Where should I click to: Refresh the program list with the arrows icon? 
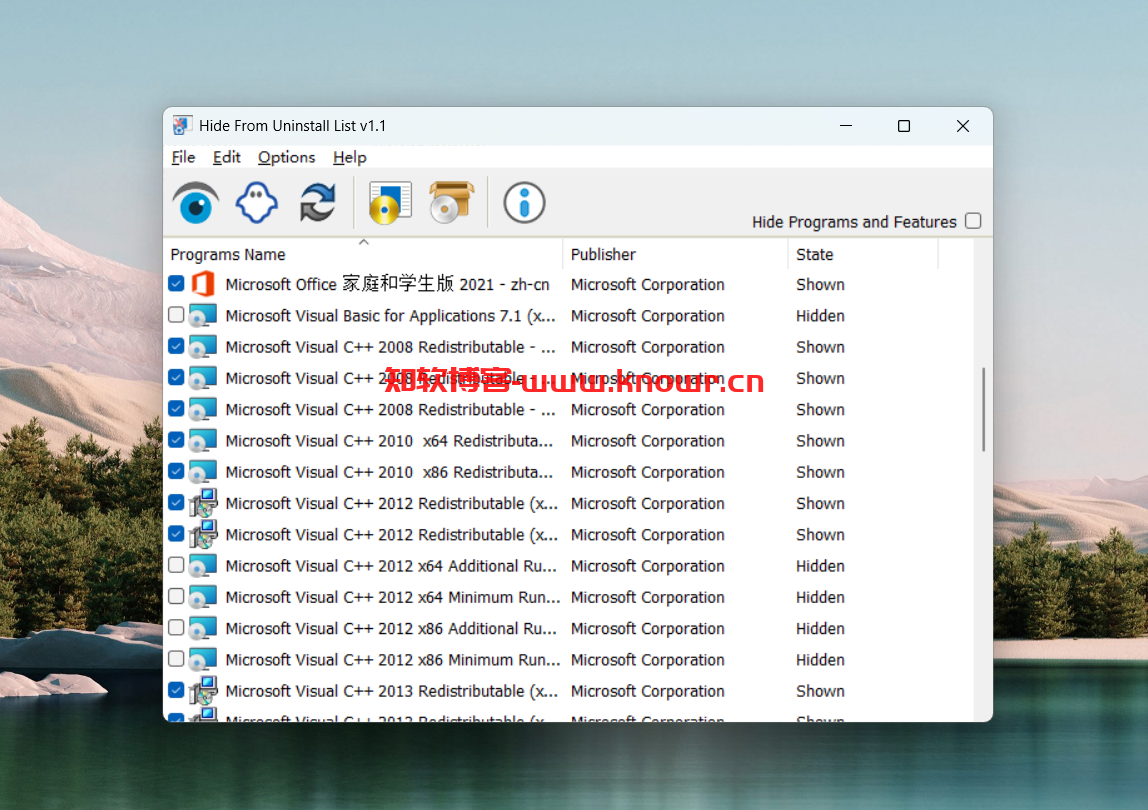click(x=318, y=203)
